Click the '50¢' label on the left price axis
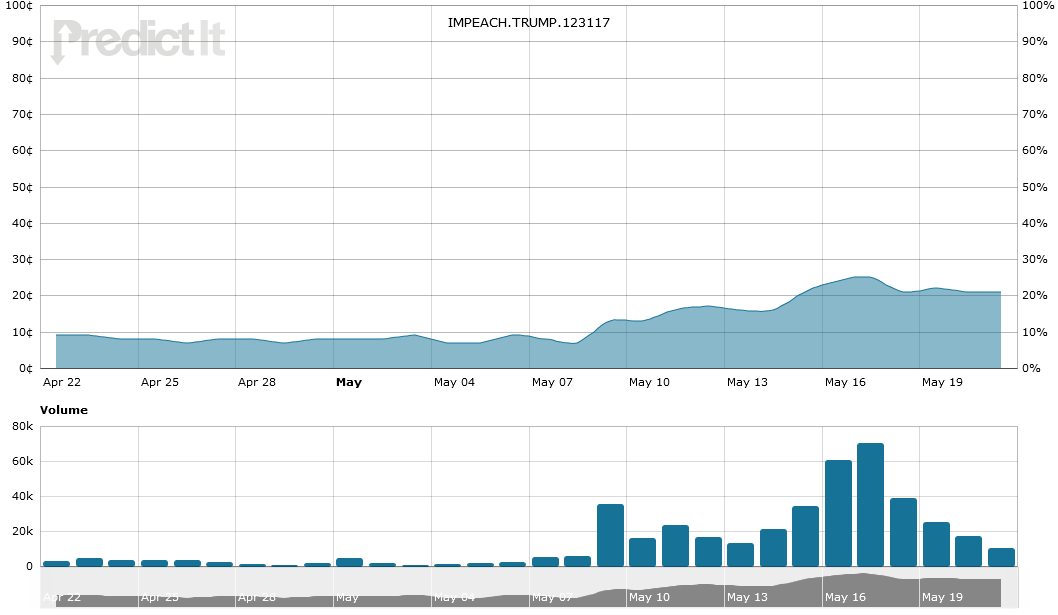The image size is (1058, 615). [x=22, y=187]
